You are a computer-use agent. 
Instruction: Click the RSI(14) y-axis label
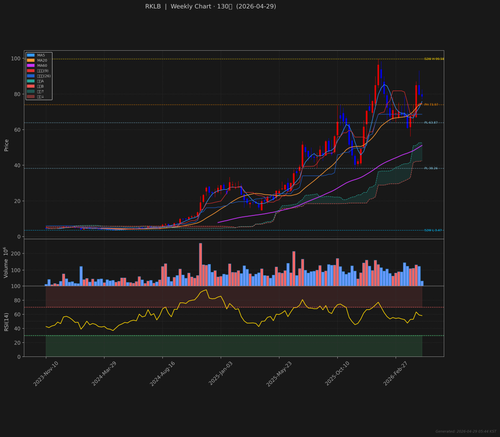pyautogui.click(x=6, y=322)
